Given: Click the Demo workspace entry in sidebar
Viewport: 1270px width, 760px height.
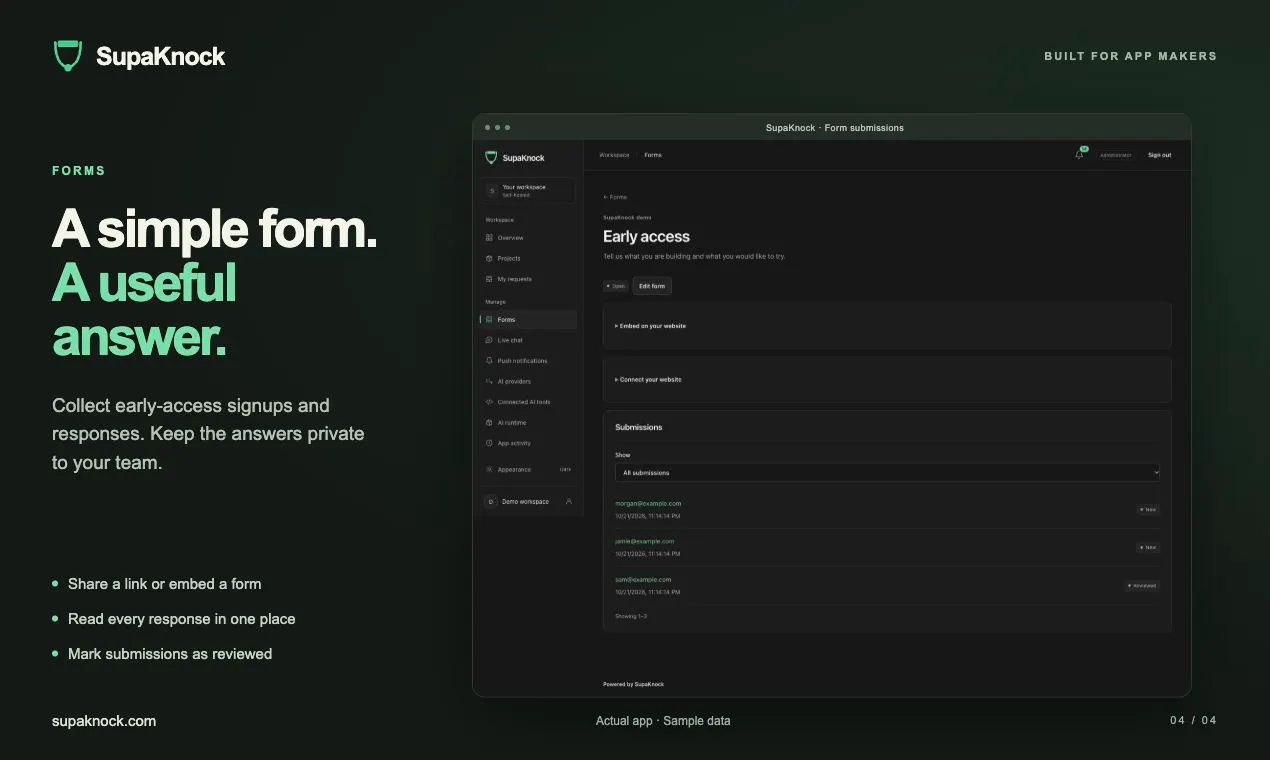Looking at the screenshot, I should coord(529,501).
